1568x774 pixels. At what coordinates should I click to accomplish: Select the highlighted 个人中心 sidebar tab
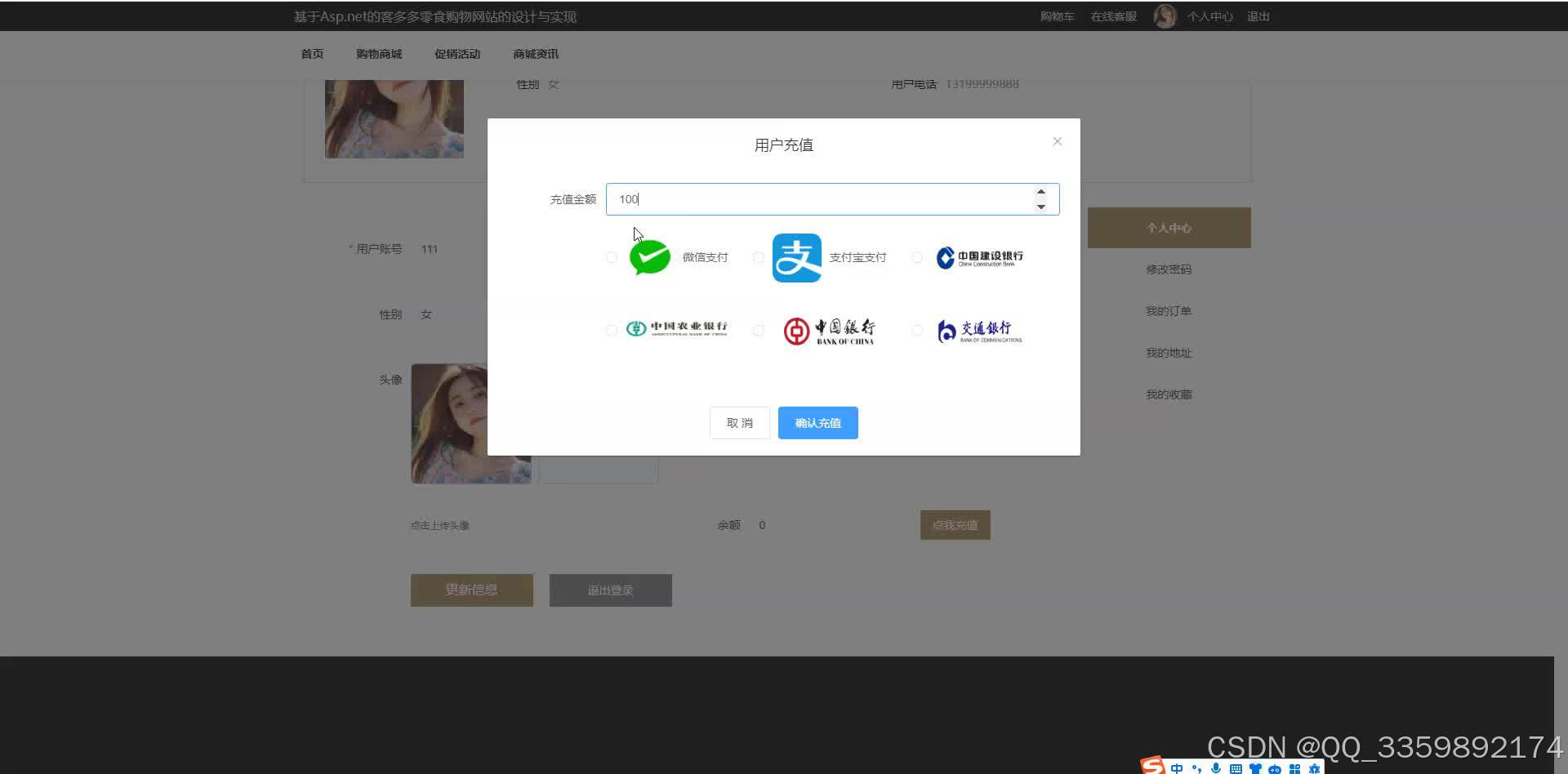click(1169, 228)
